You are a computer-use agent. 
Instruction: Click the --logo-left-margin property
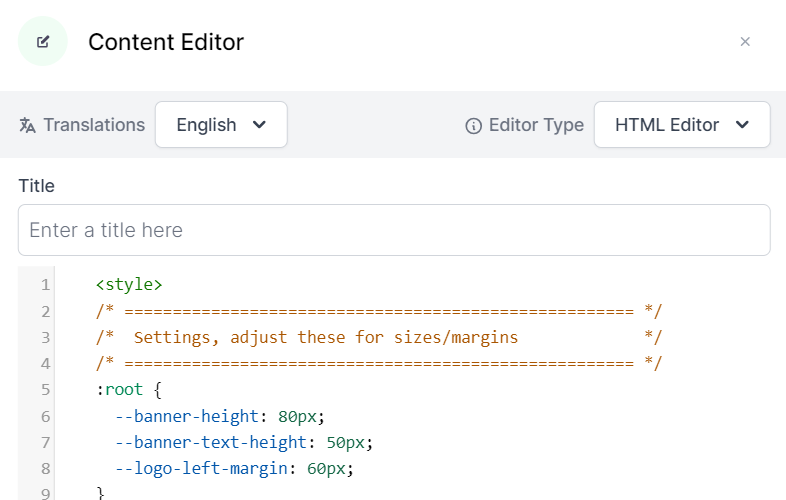197,467
